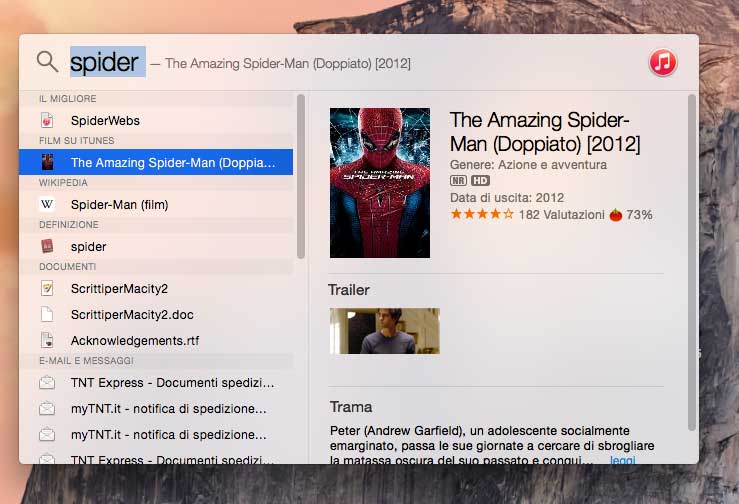Click the E-MAIL E MESSAGGI section header
Viewport: 739px width, 504px height.
tap(86, 360)
